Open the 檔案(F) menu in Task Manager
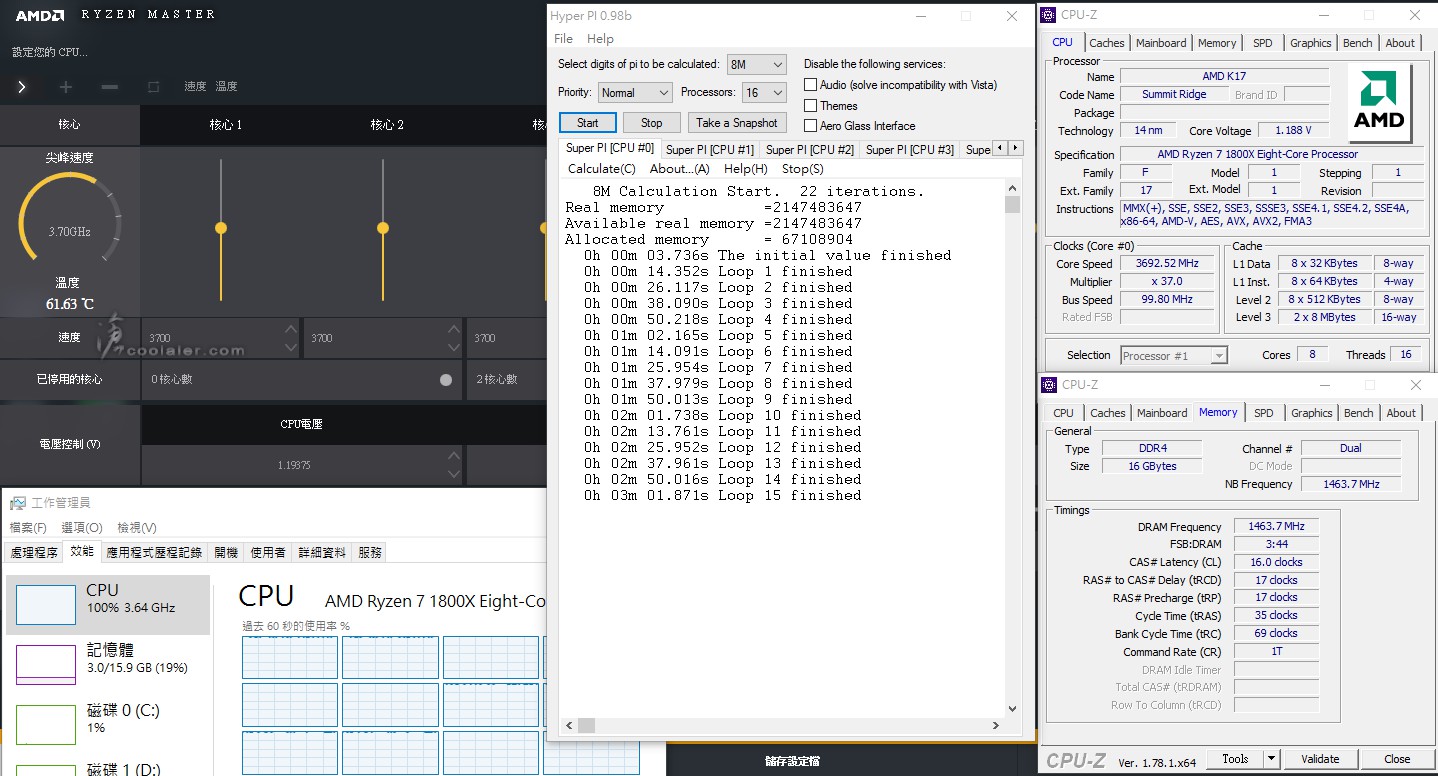The height and width of the screenshot is (776, 1438). pos(28,527)
